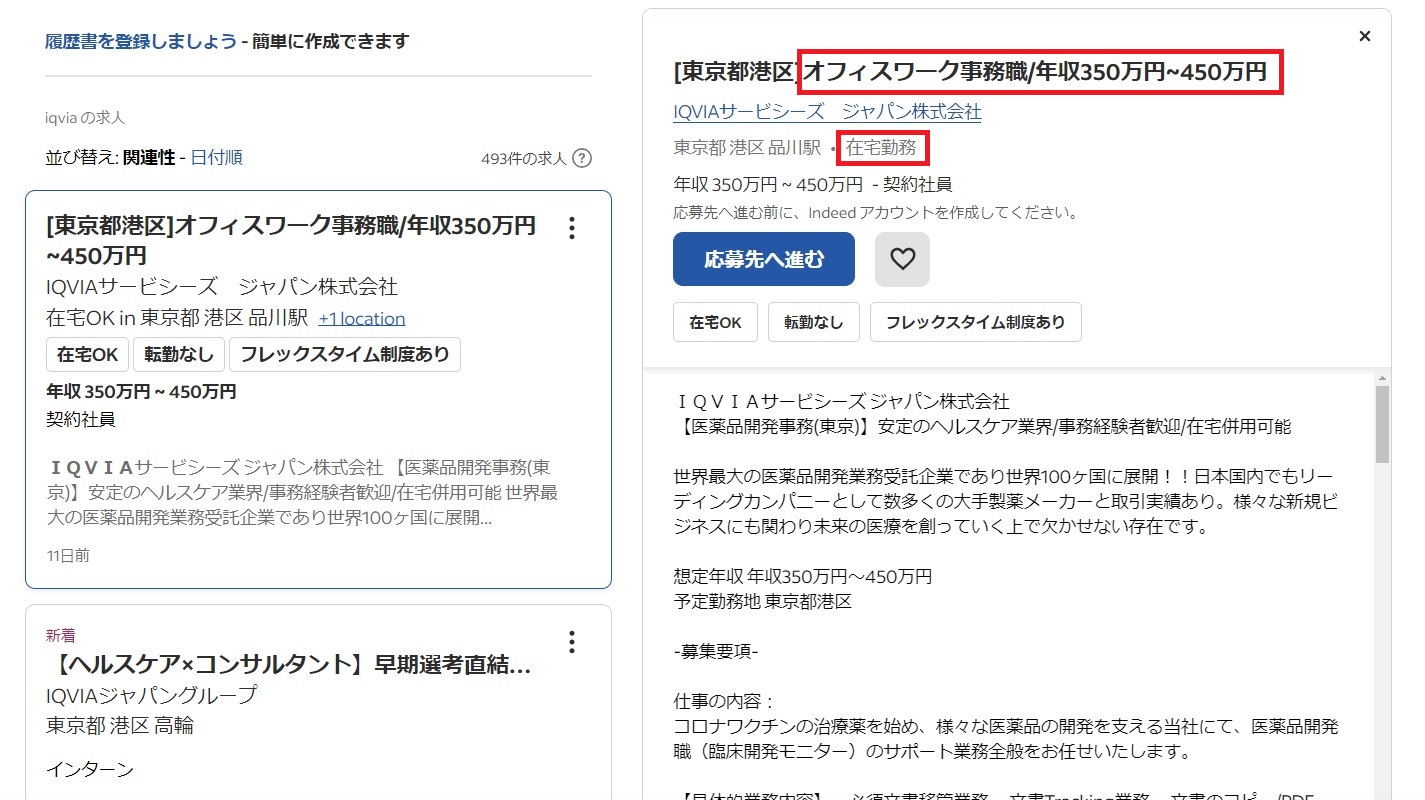Save job with the heart icon

pos(902,259)
